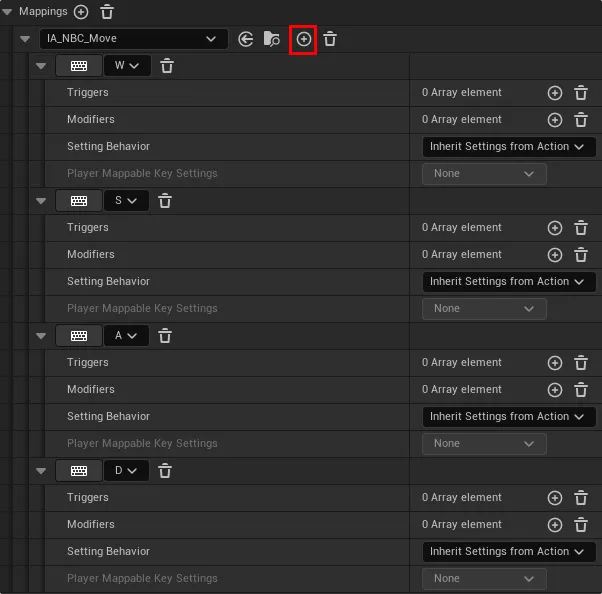Delete the A key mapping
This screenshot has width=602, height=594.
[x=165, y=336]
